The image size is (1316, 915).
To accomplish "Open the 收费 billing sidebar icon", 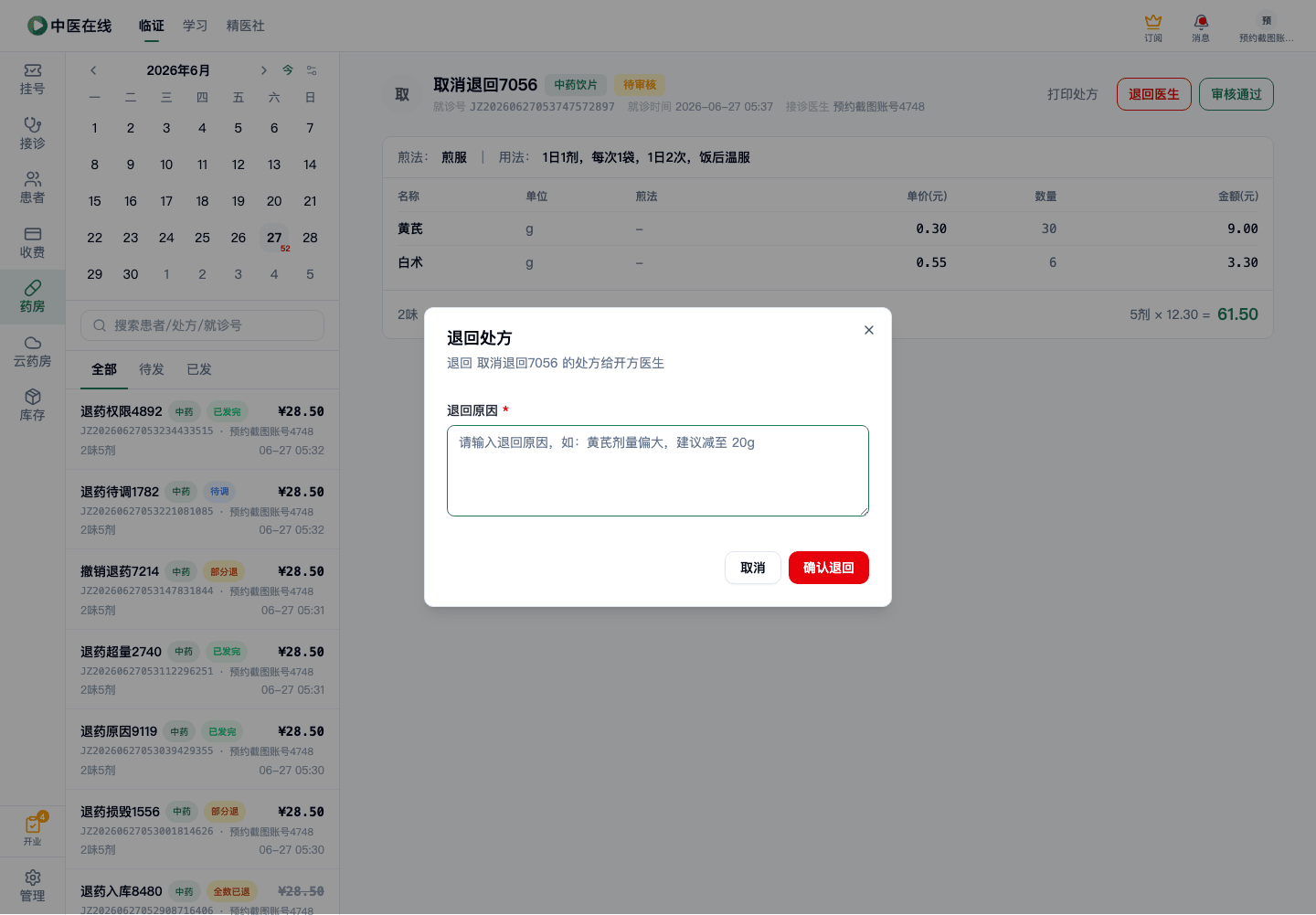I will (32, 242).
